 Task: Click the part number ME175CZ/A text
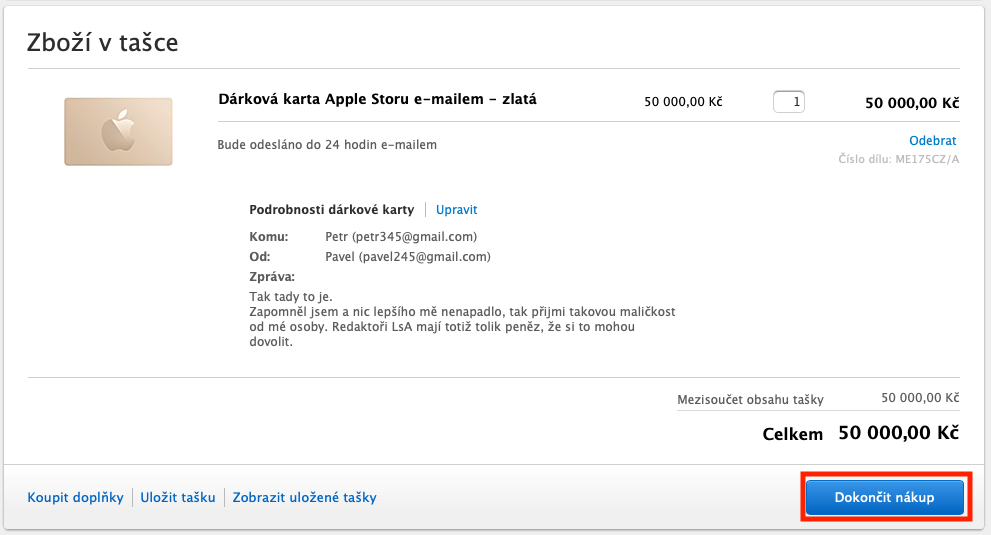tap(927, 159)
